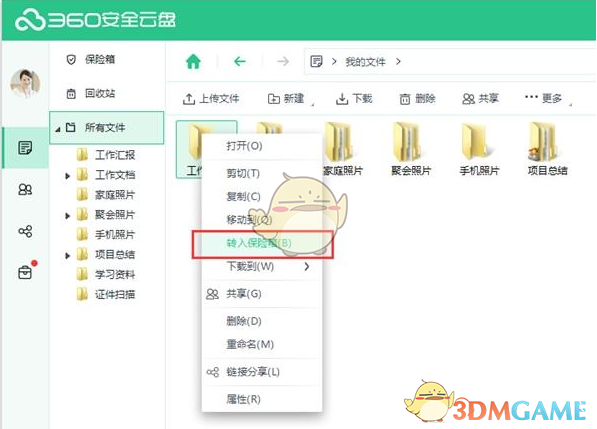The image size is (597, 429).
Task: Click the user avatar picture
Action: [25, 83]
